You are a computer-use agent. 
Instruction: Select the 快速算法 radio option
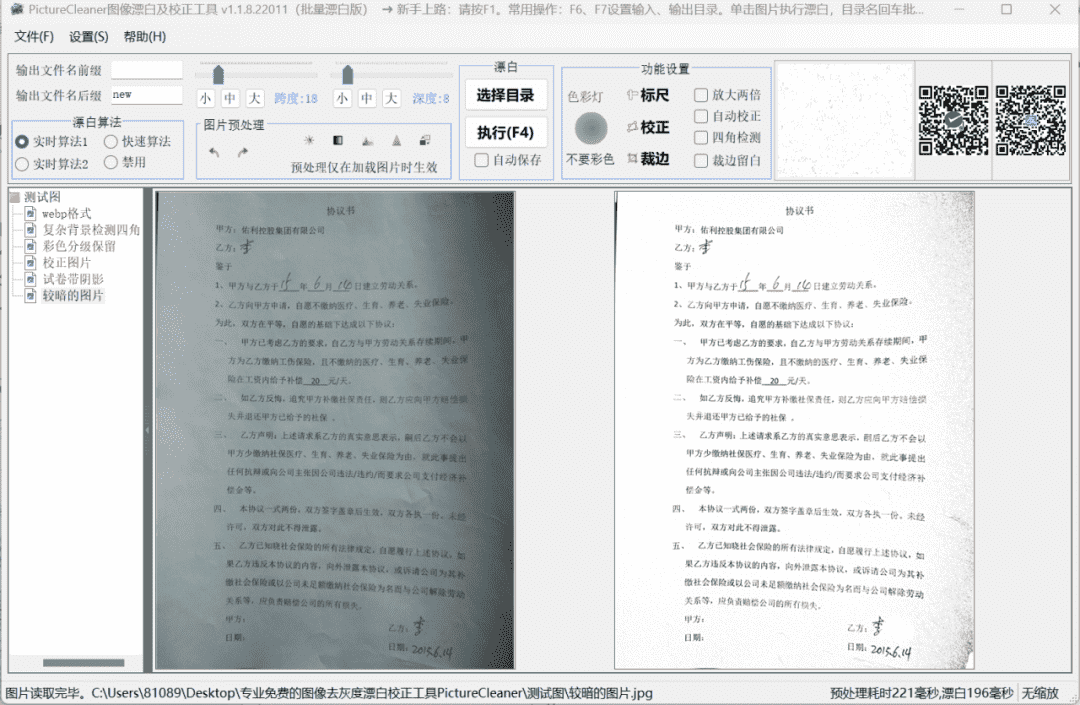(x=111, y=142)
